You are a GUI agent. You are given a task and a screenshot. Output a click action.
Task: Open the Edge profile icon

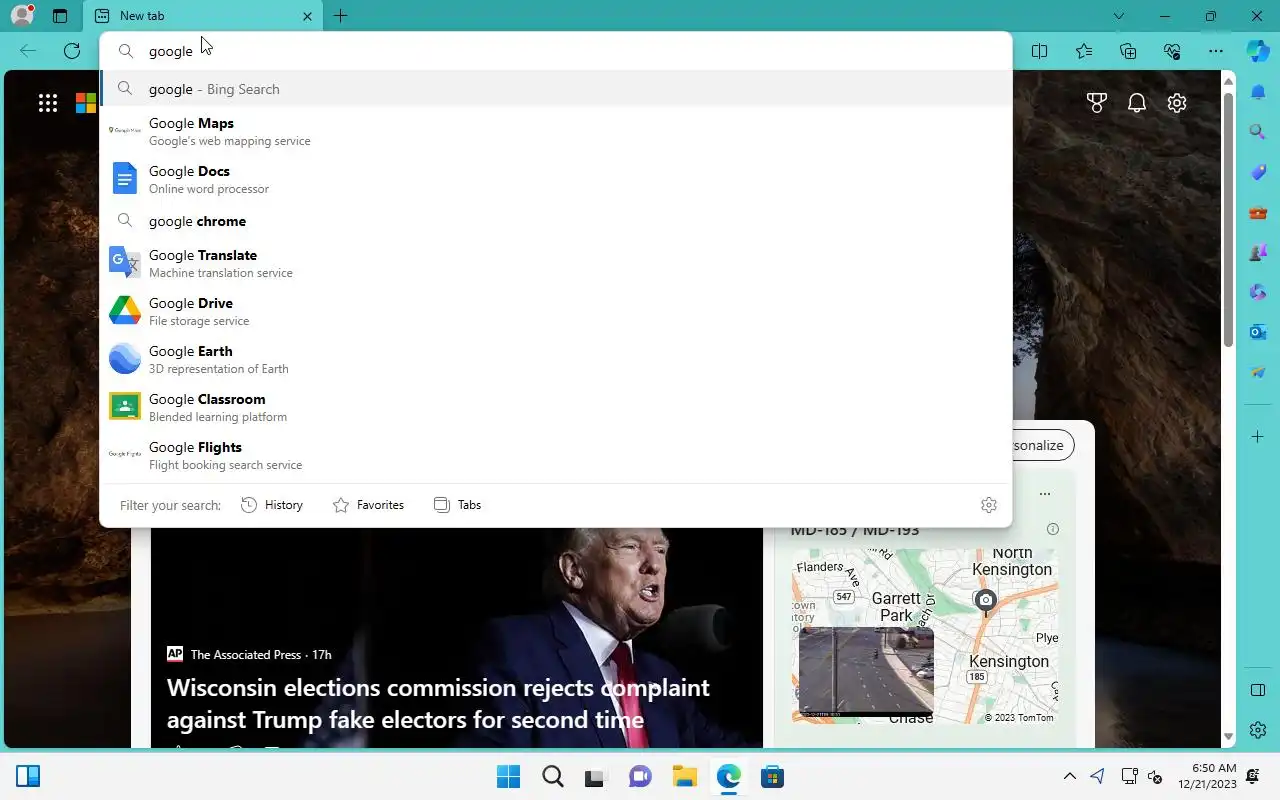pos(21,15)
